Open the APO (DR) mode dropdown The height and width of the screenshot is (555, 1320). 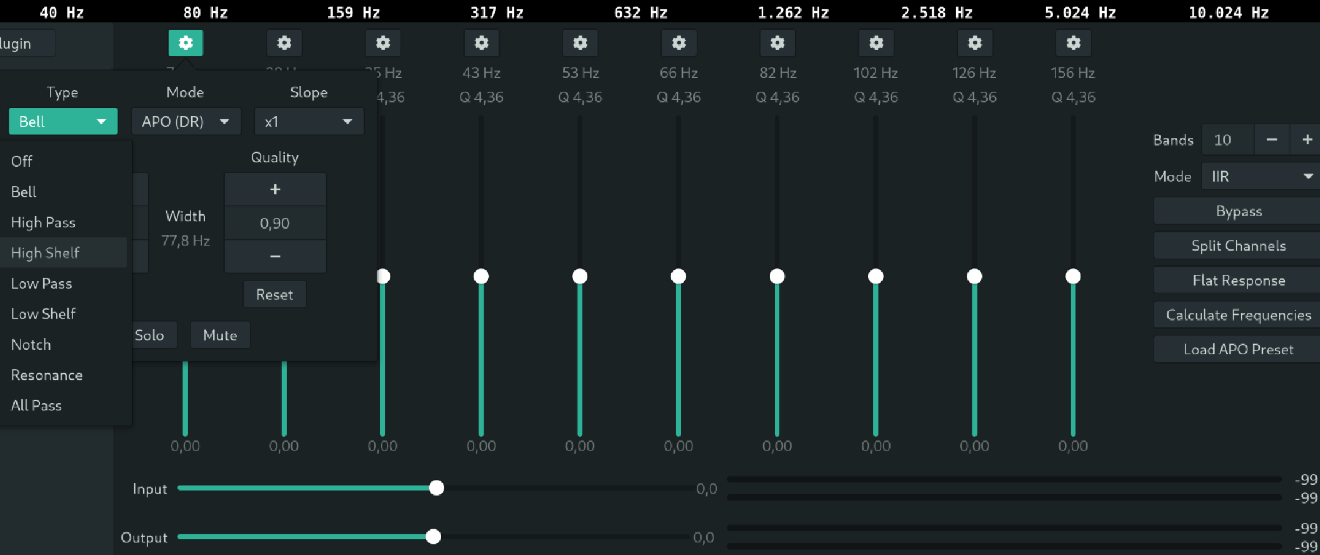[186, 122]
